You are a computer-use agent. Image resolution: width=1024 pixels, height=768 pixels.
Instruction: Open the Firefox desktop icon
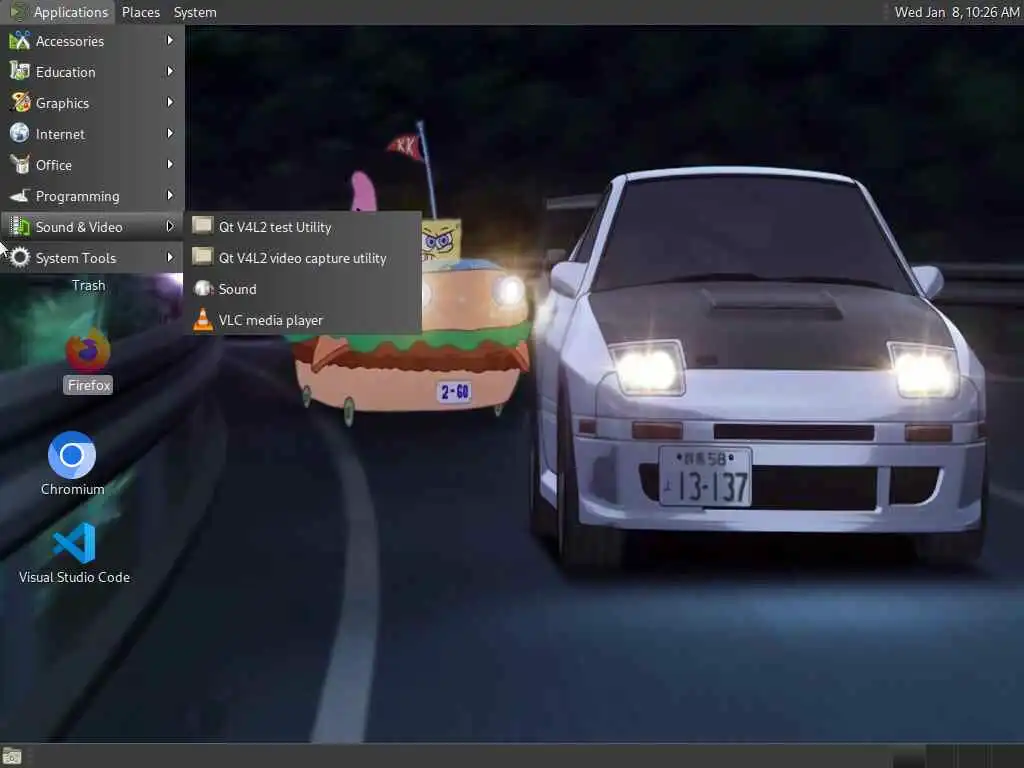[88, 351]
